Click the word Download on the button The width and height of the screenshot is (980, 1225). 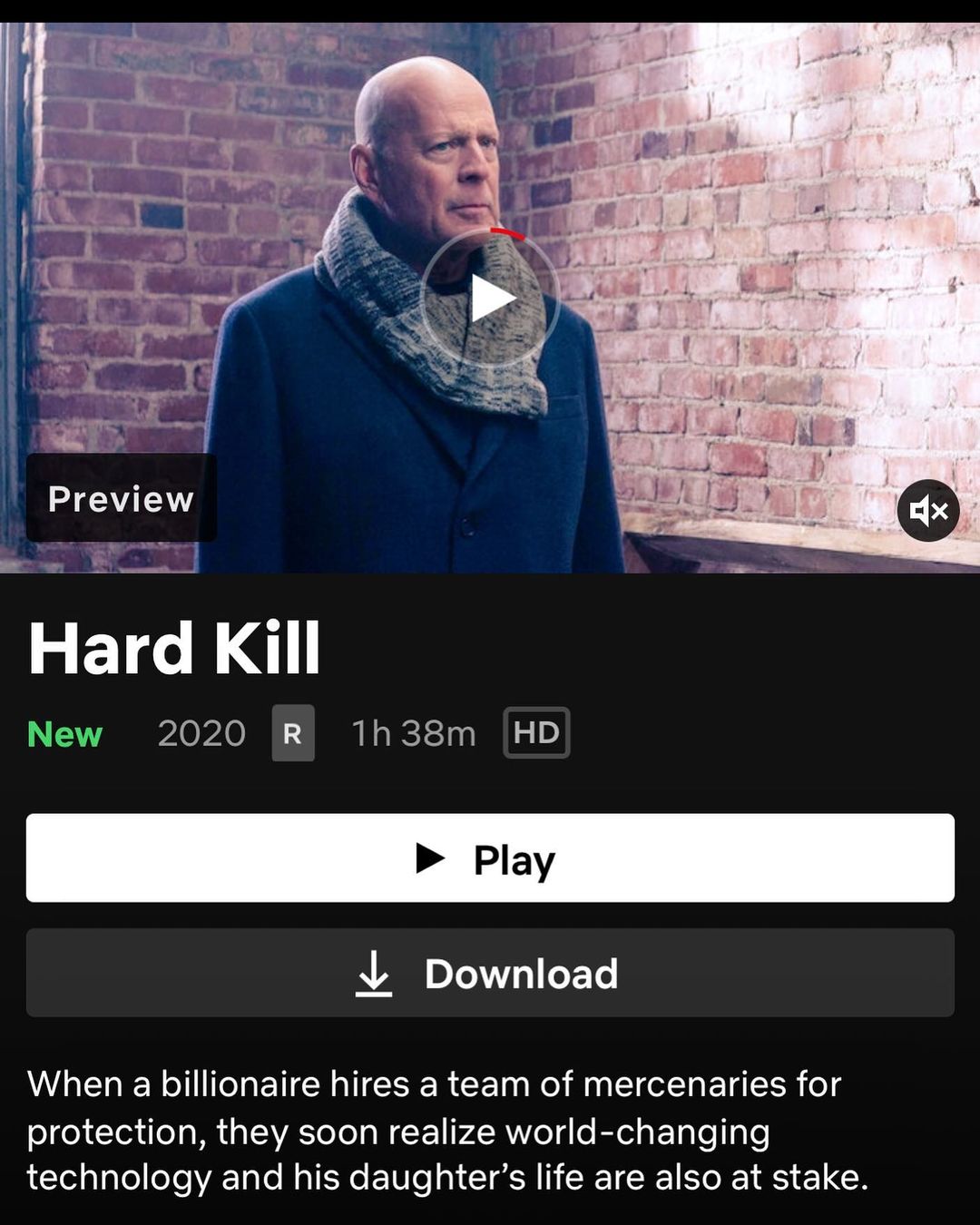(x=522, y=974)
